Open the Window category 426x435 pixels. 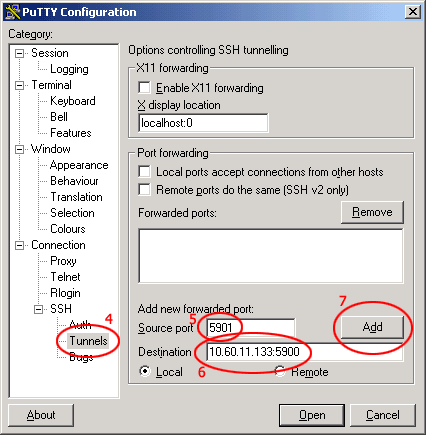[51, 149]
